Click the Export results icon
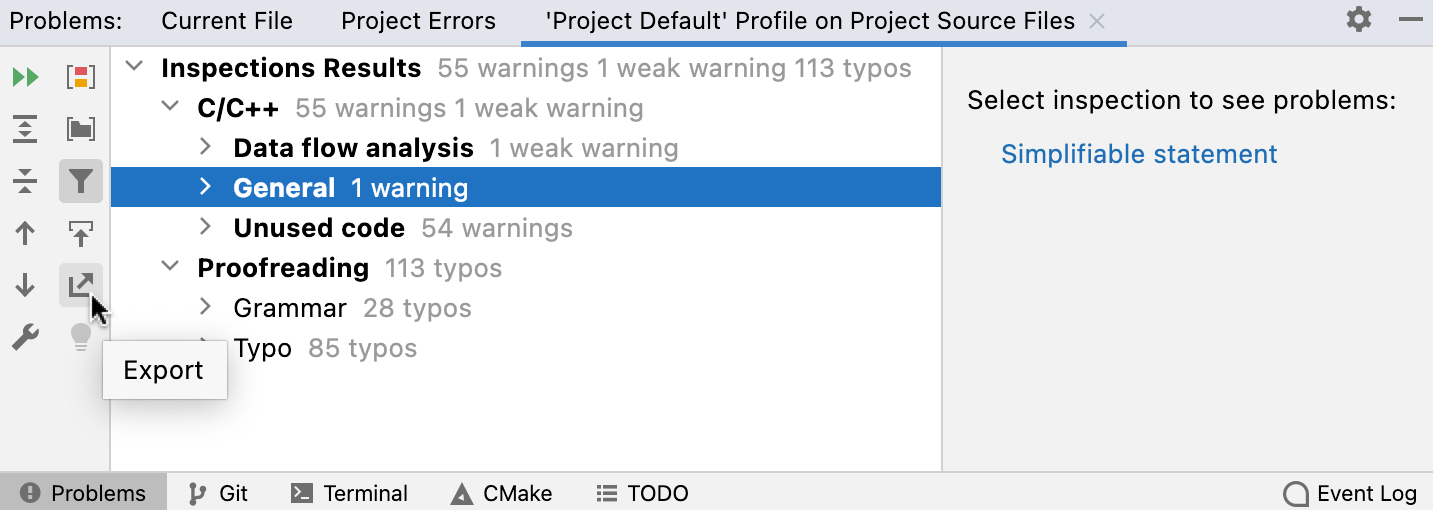This screenshot has height=510, width=1433. point(80,286)
